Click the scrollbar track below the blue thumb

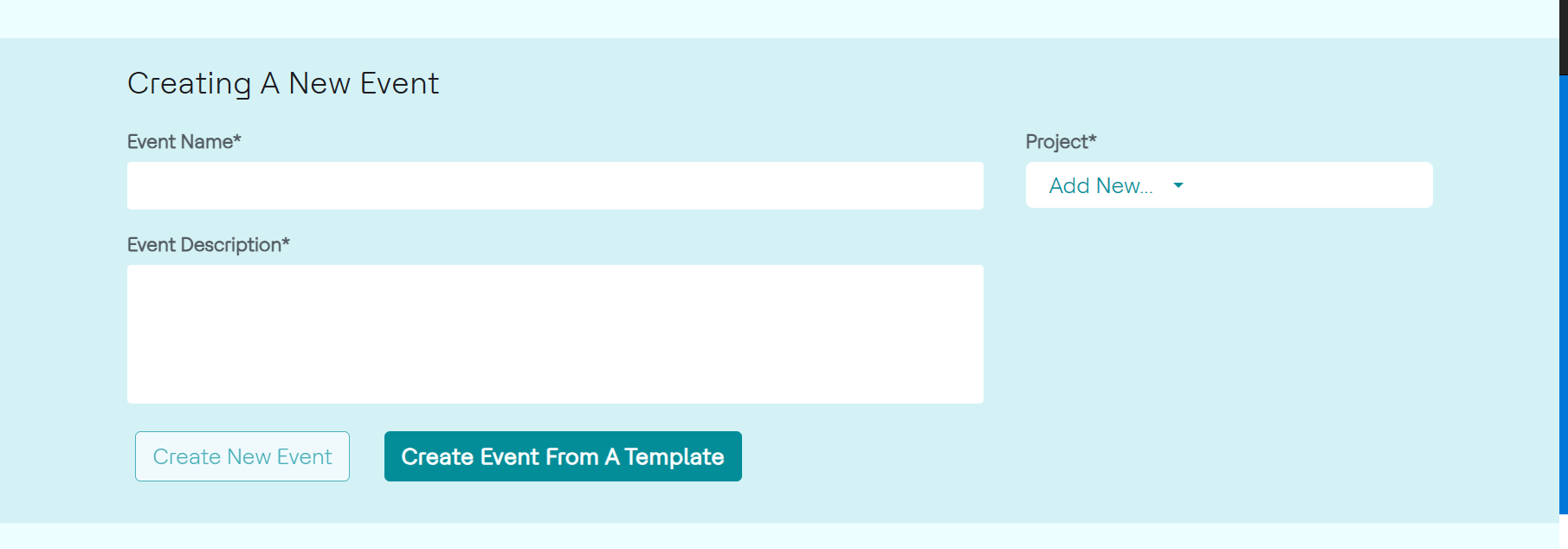(x=1564, y=532)
